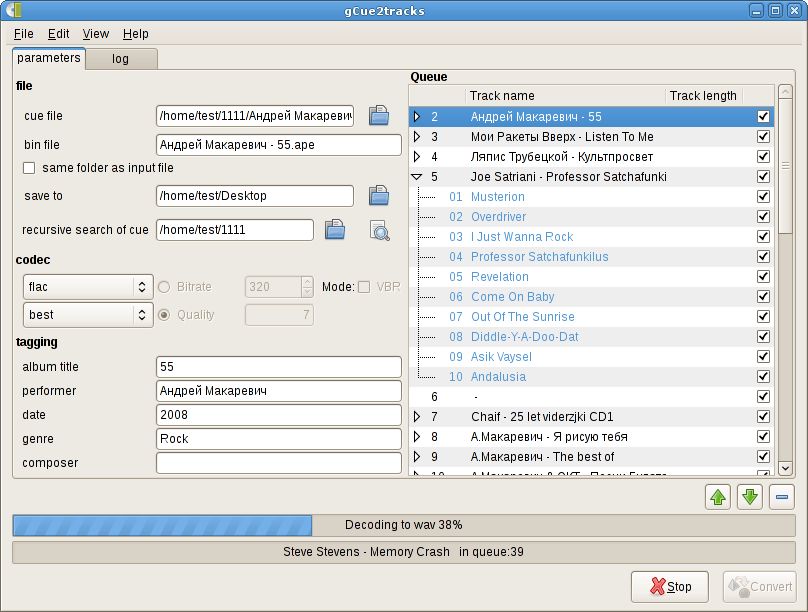Uncheck the track Мои Ракеты Вверх

[763, 136]
